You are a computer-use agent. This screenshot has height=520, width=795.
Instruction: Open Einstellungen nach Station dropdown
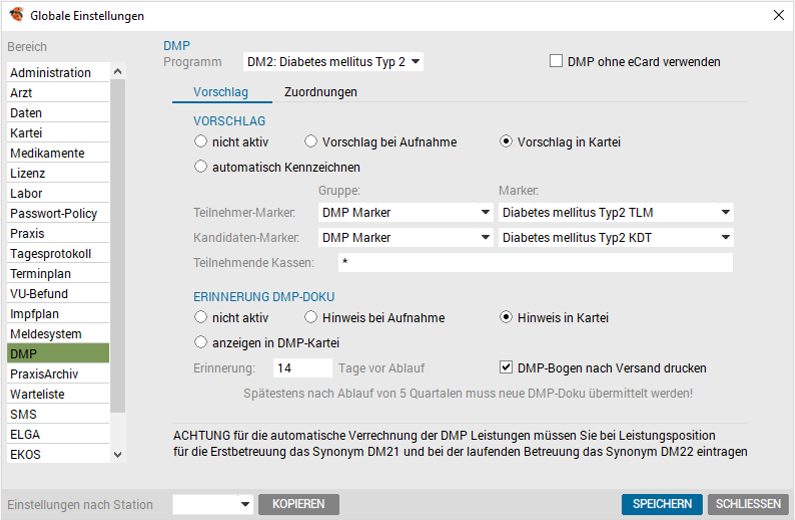(212, 504)
